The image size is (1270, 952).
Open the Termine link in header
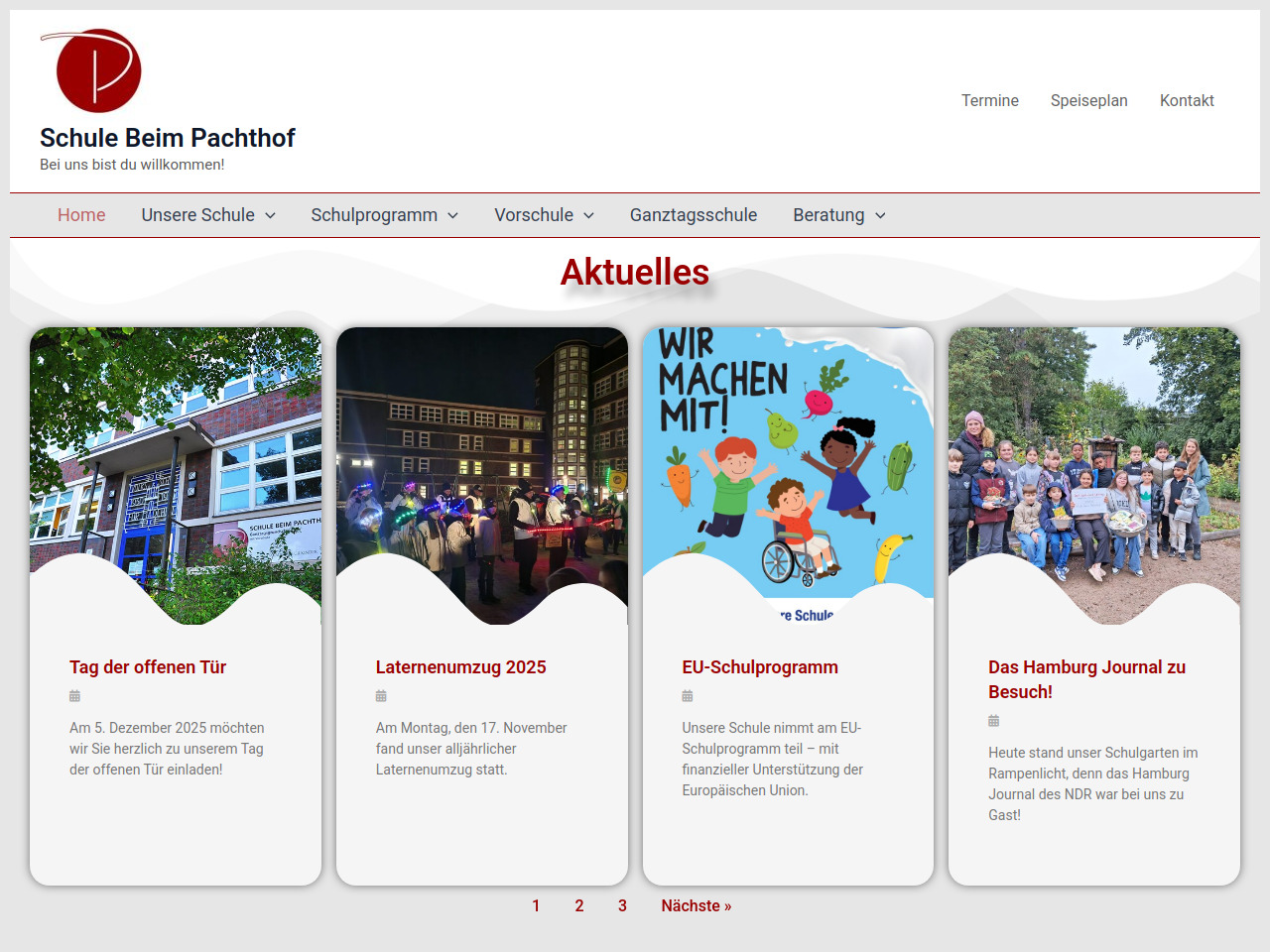(x=989, y=100)
